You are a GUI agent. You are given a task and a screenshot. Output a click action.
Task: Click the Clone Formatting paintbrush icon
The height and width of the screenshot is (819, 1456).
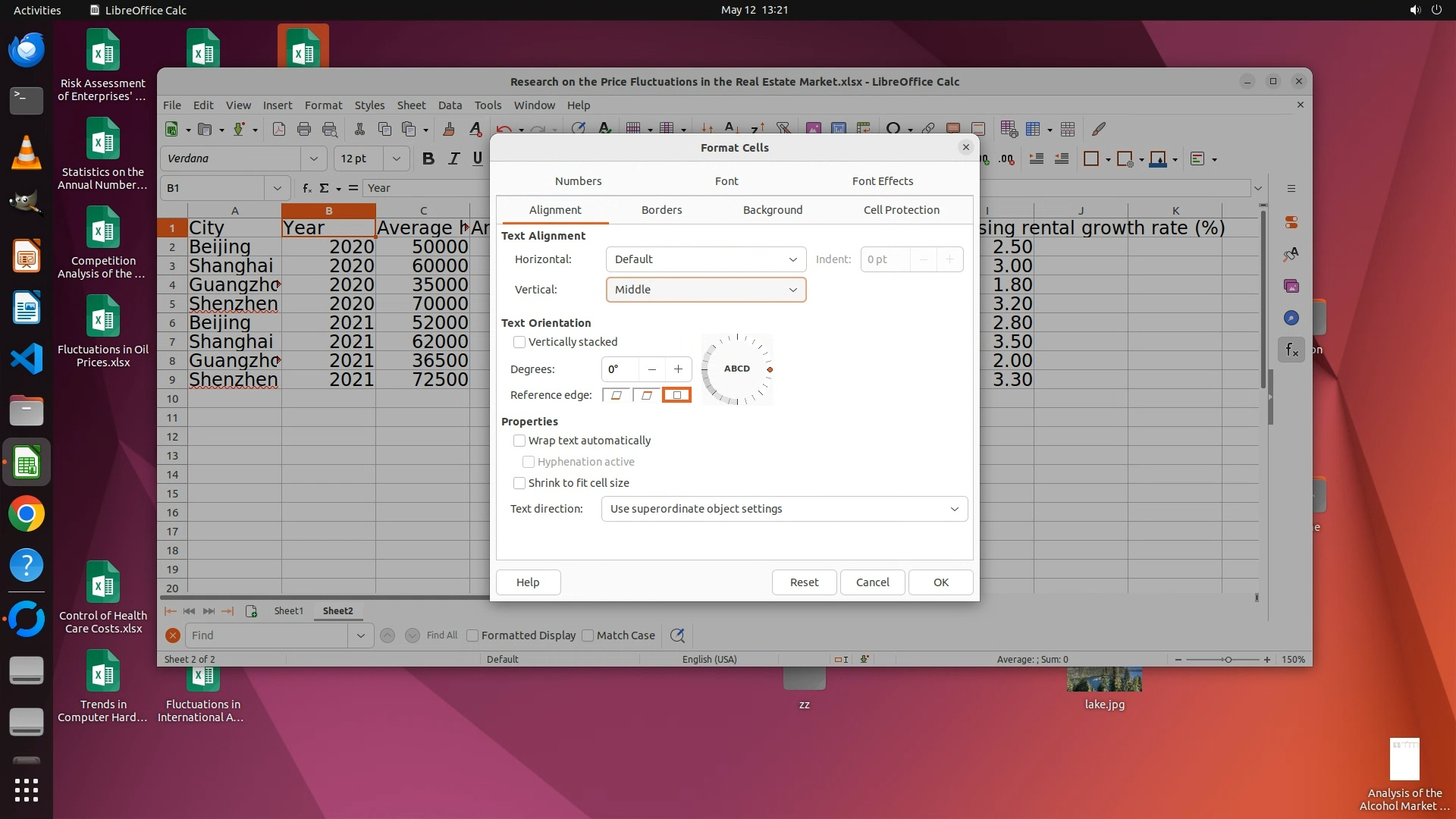[x=449, y=129]
